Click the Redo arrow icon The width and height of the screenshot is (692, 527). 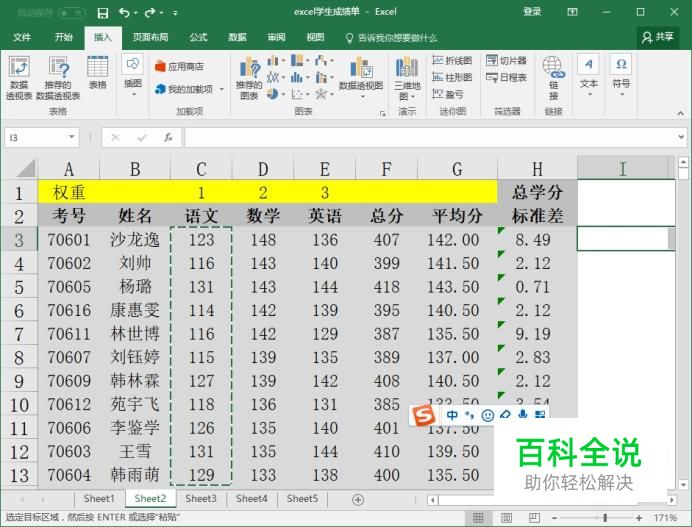pos(150,13)
